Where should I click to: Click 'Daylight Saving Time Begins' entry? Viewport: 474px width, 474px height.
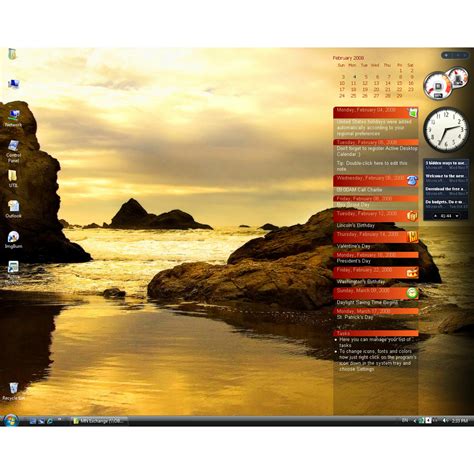point(367,303)
